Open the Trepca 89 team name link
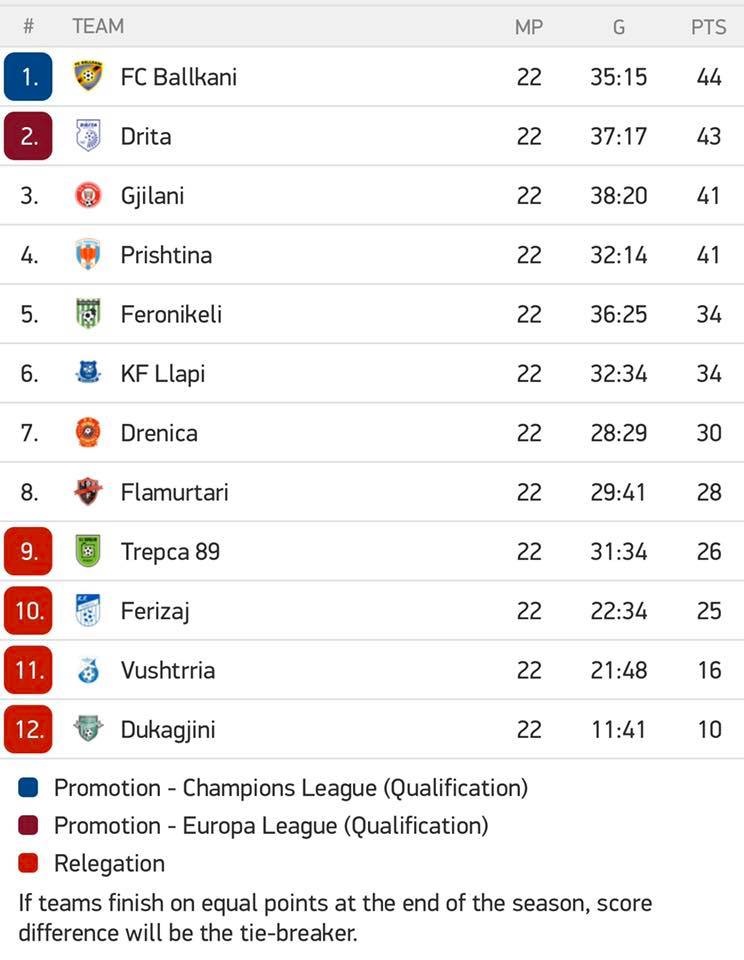 coord(170,552)
